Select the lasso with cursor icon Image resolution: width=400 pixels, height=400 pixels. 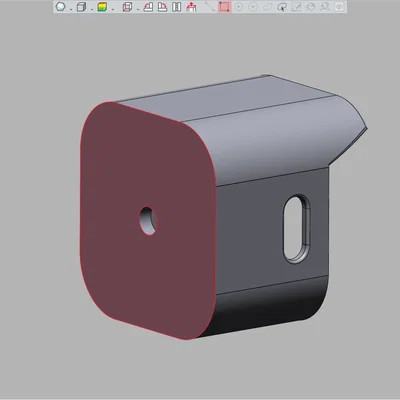(x=282, y=7)
